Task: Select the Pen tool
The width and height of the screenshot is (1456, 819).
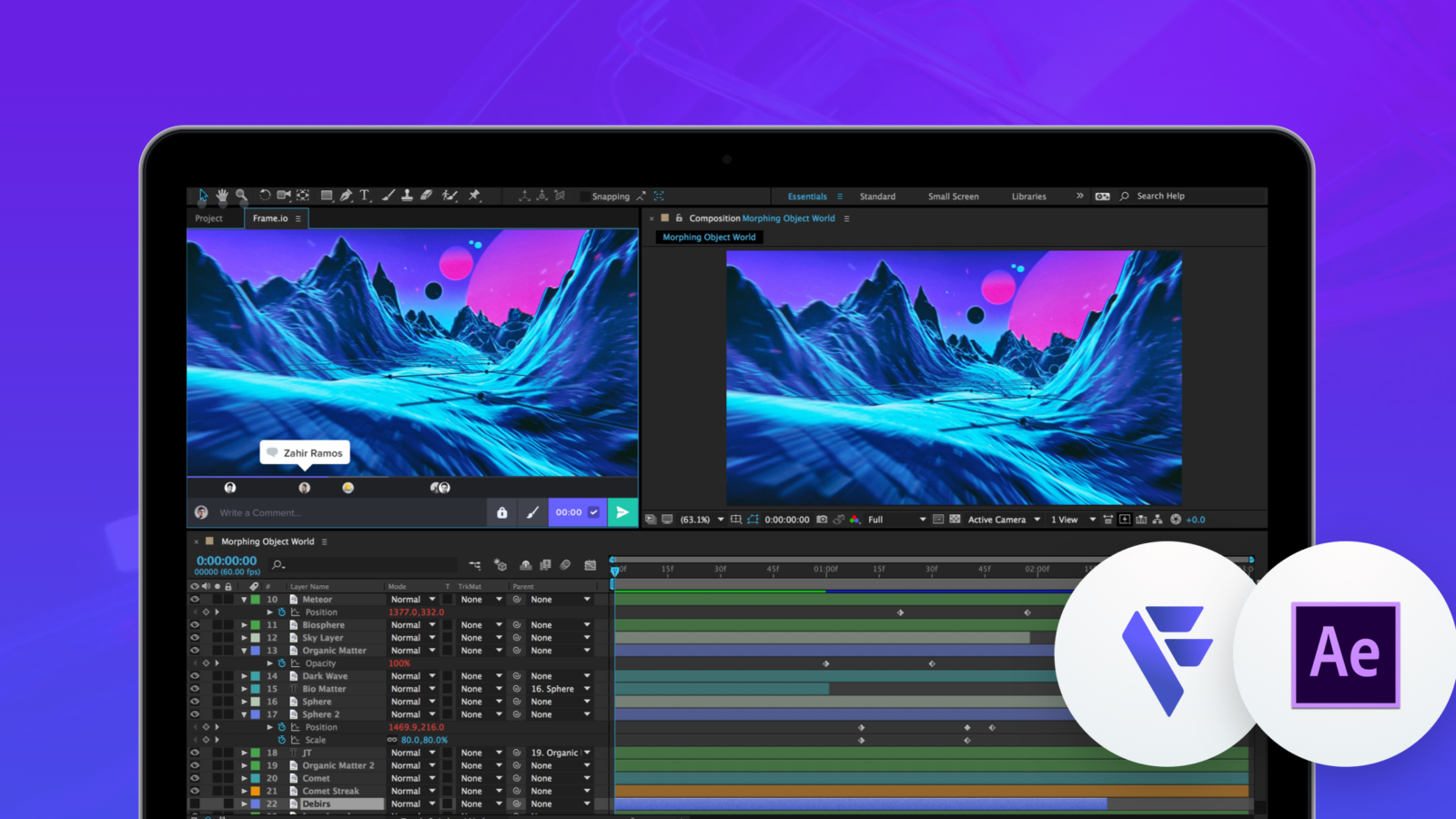Action: tap(346, 196)
